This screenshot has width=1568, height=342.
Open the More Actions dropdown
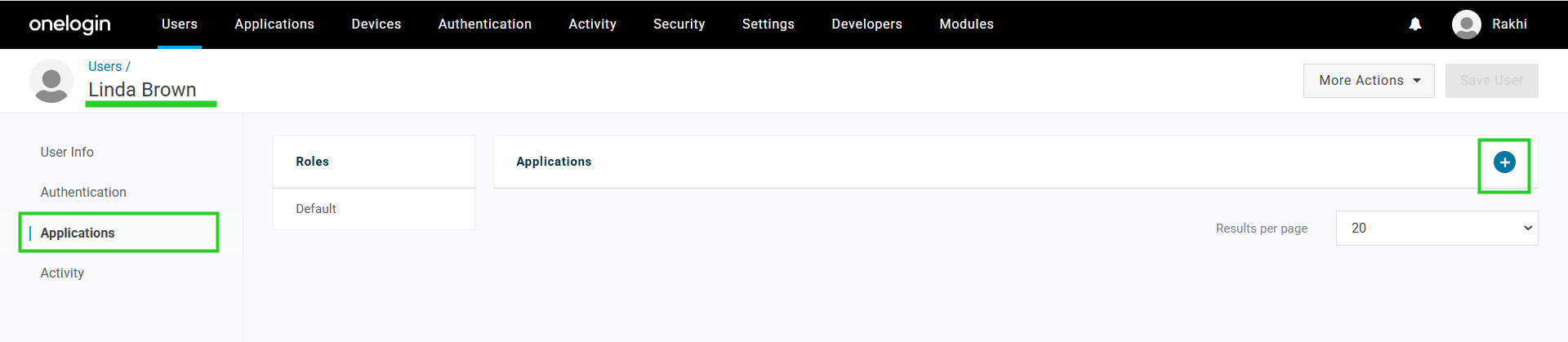point(1369,81)
